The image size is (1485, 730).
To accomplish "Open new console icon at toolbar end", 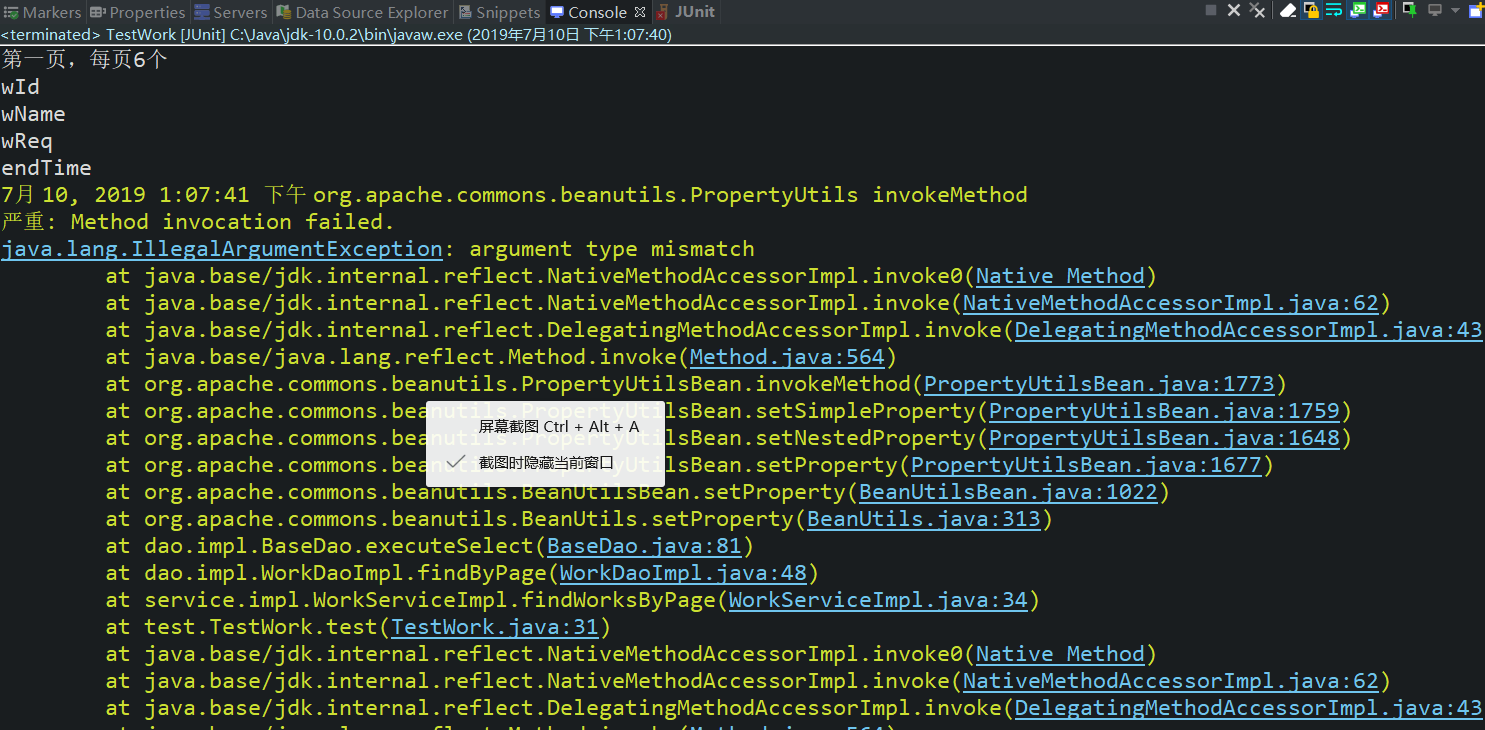I will coord(1476,10).
